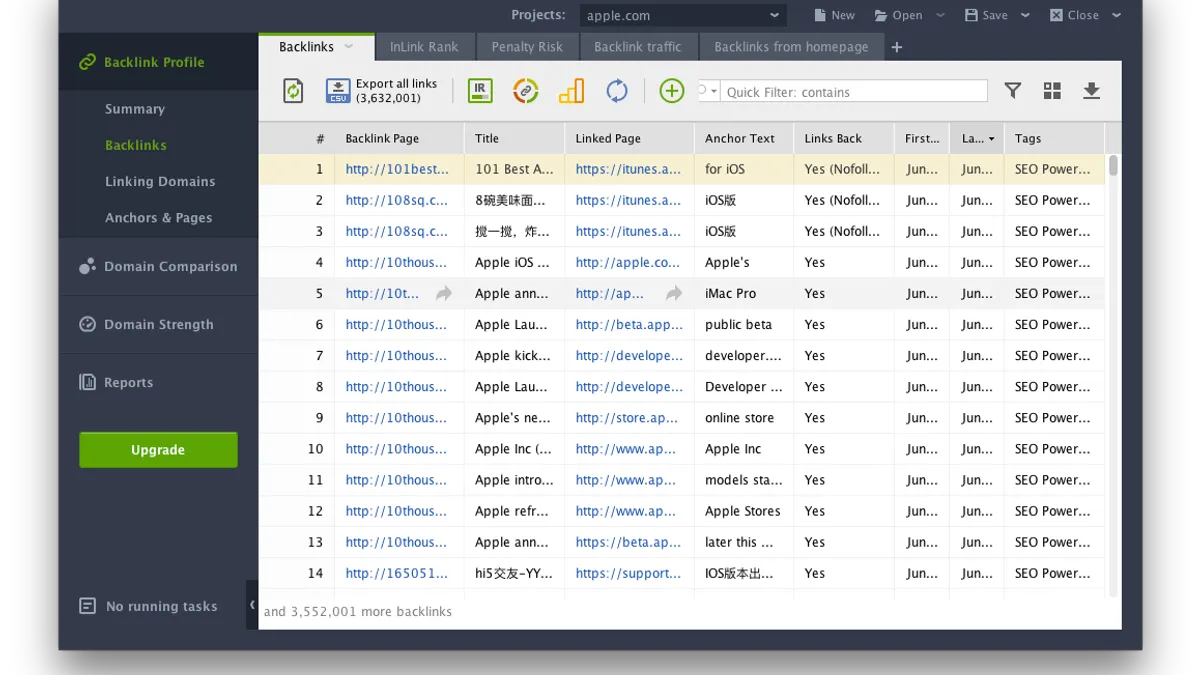The width and height of the screenshot is (1200, 675).
Task: Open Linking Domains in the sidebar
Action: pyautogui.click(x=160, y=181)
